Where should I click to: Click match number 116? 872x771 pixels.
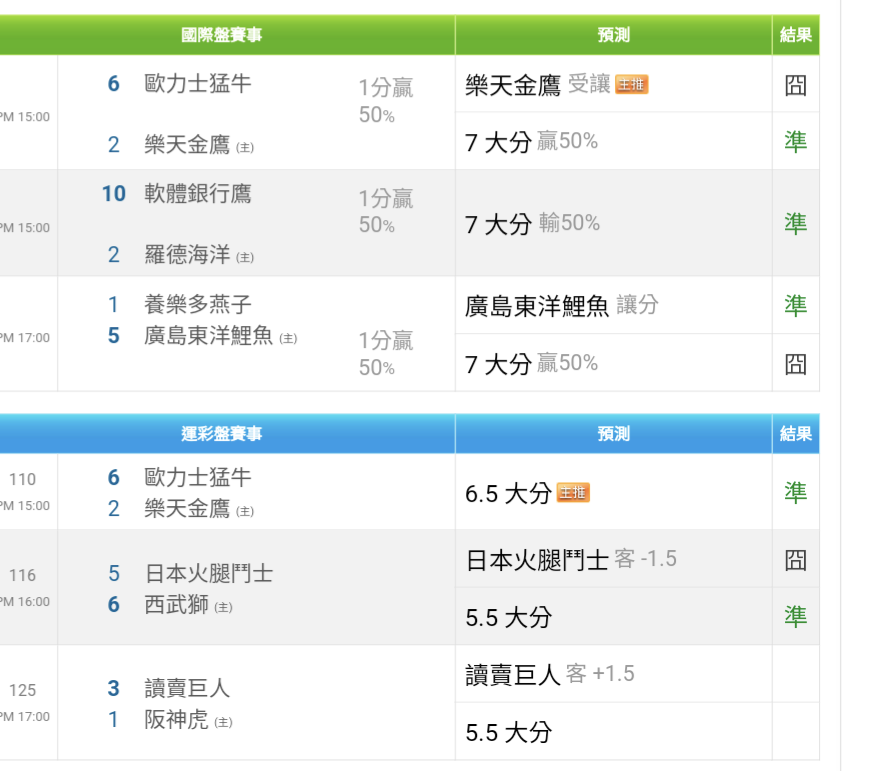tap(22, 575)
